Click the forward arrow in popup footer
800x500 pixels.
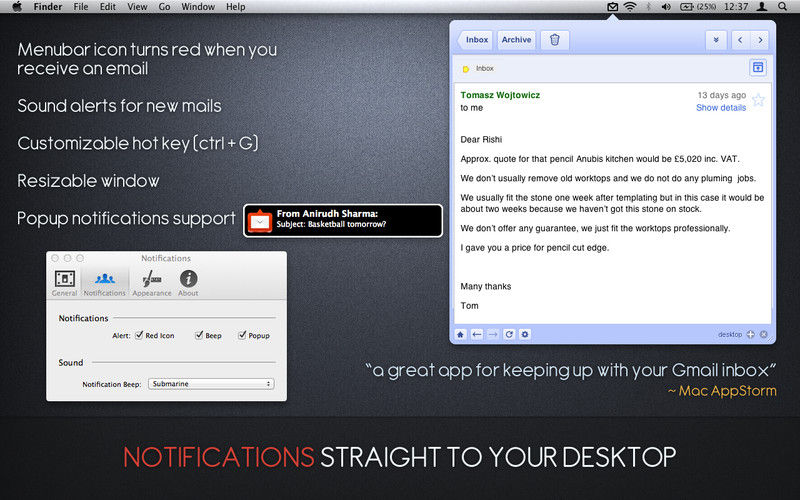pyautogui.click(x=493, y=335)
